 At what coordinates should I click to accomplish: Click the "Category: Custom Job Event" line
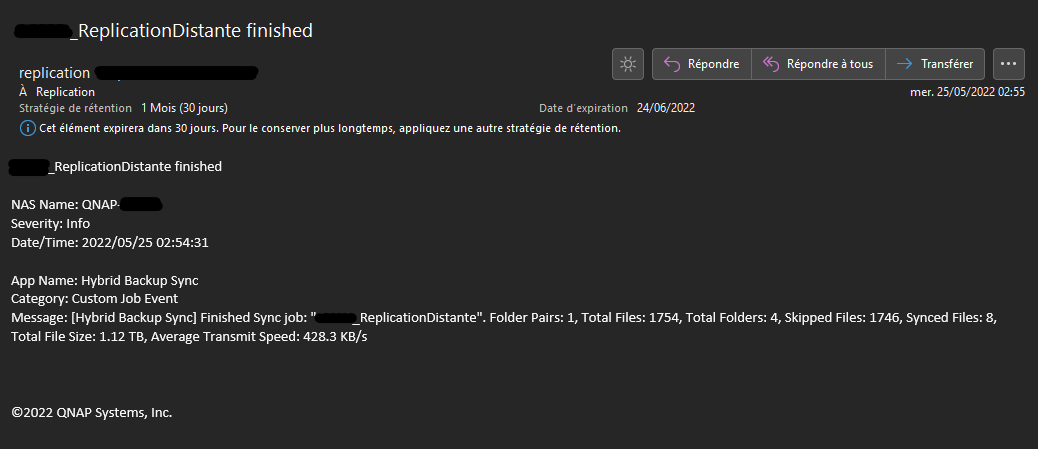(94, 298)
